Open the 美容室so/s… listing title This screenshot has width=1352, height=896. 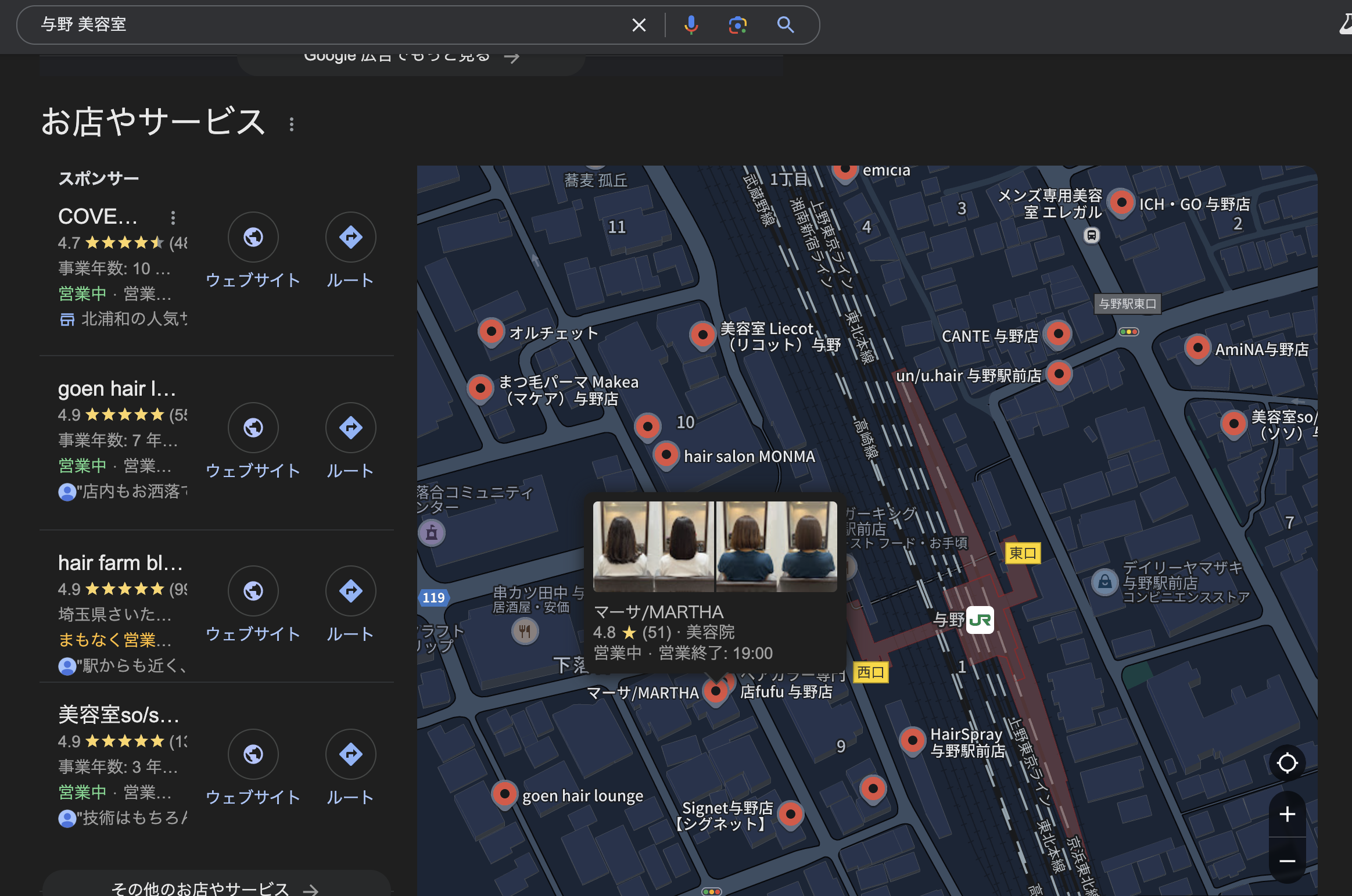(x=119, y=715)
